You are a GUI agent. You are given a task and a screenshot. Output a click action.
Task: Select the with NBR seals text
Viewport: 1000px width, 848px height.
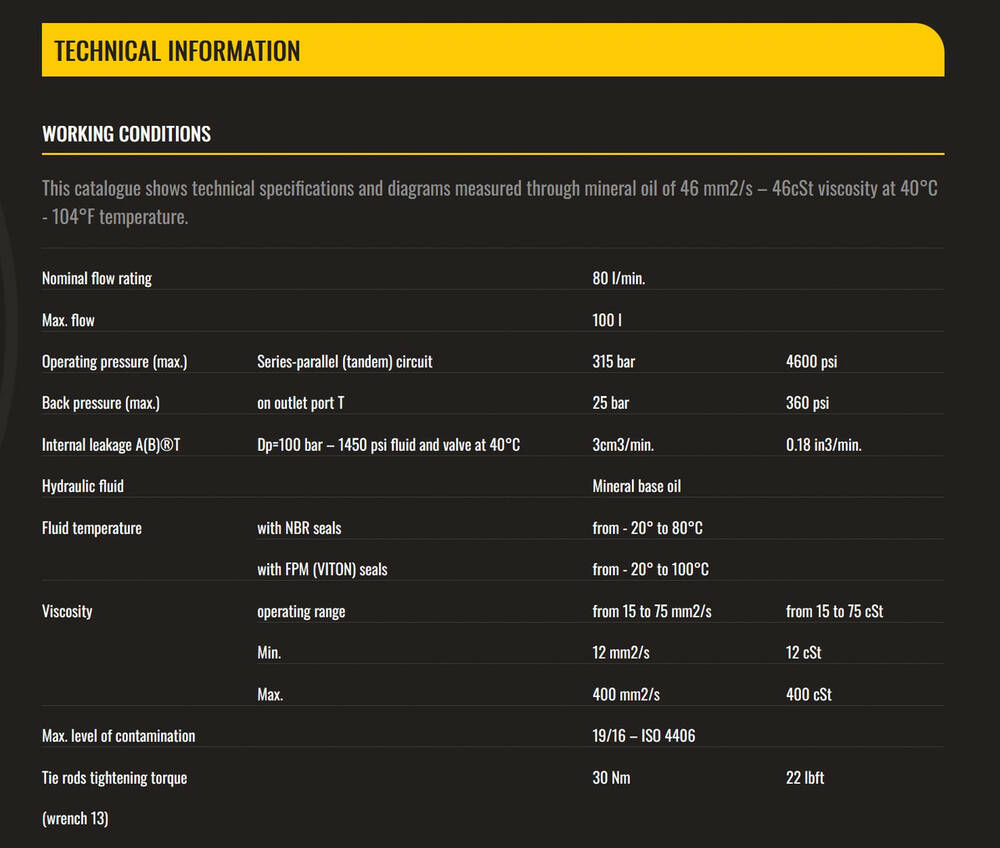tap(299, 528)
